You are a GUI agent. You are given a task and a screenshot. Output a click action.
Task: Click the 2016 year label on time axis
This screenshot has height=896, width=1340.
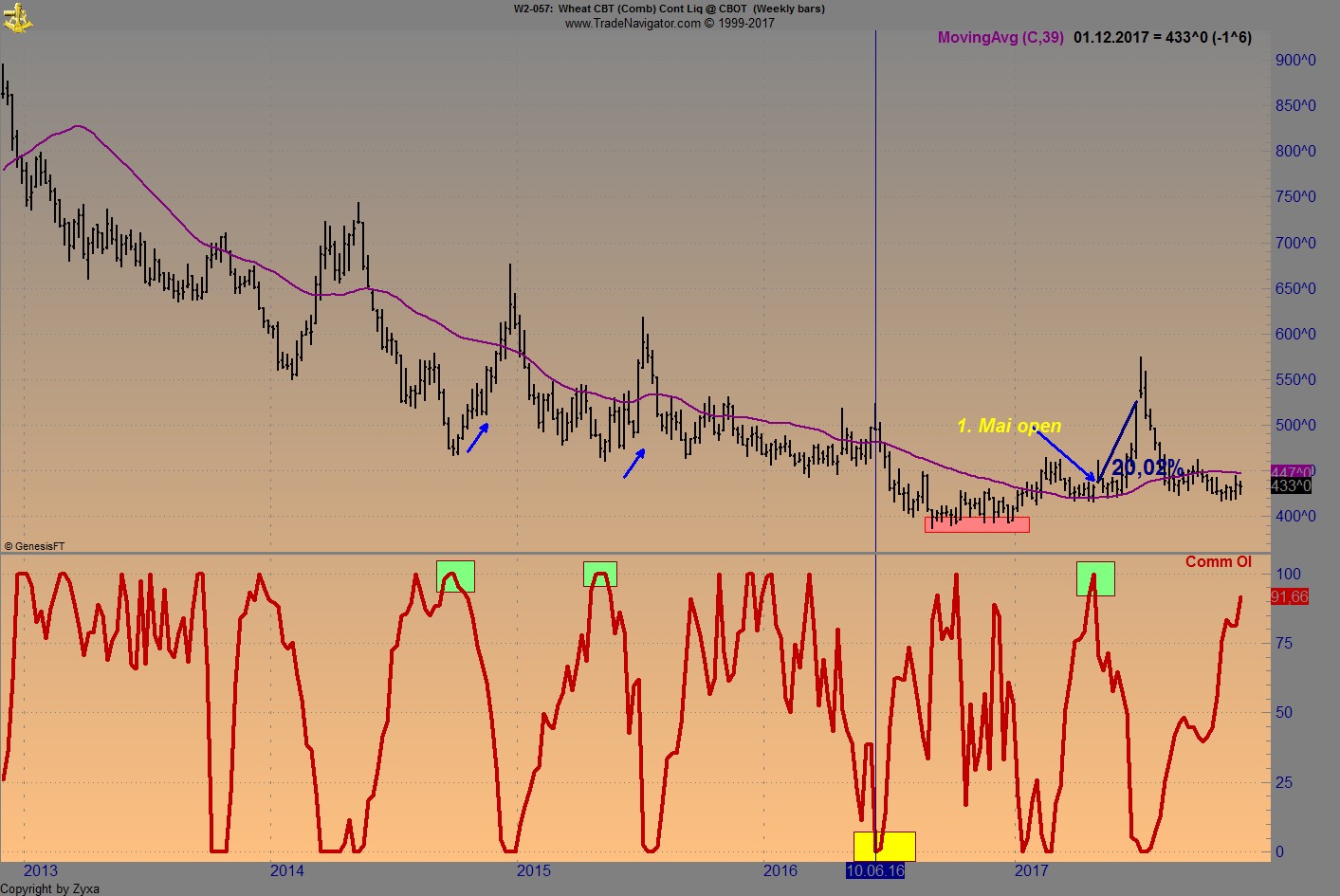(780, 870)
